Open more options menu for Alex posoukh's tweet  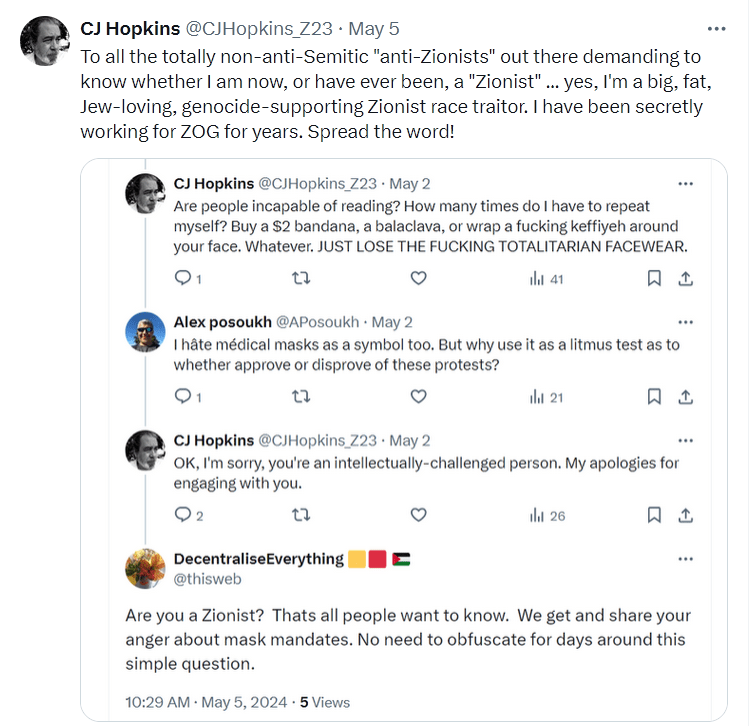click(685, 322)
